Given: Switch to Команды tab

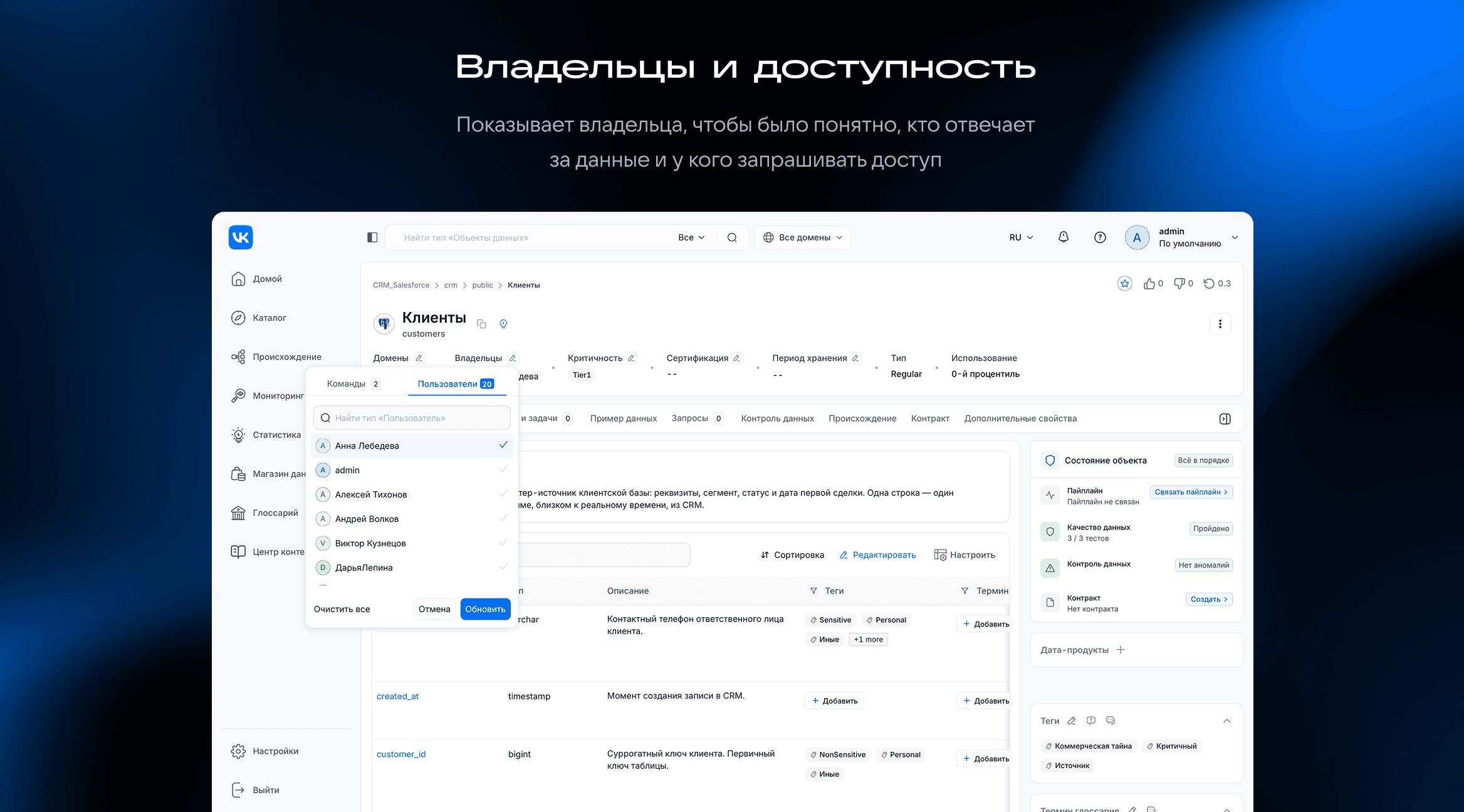Looking at the screenshot, I should [353, 384].
